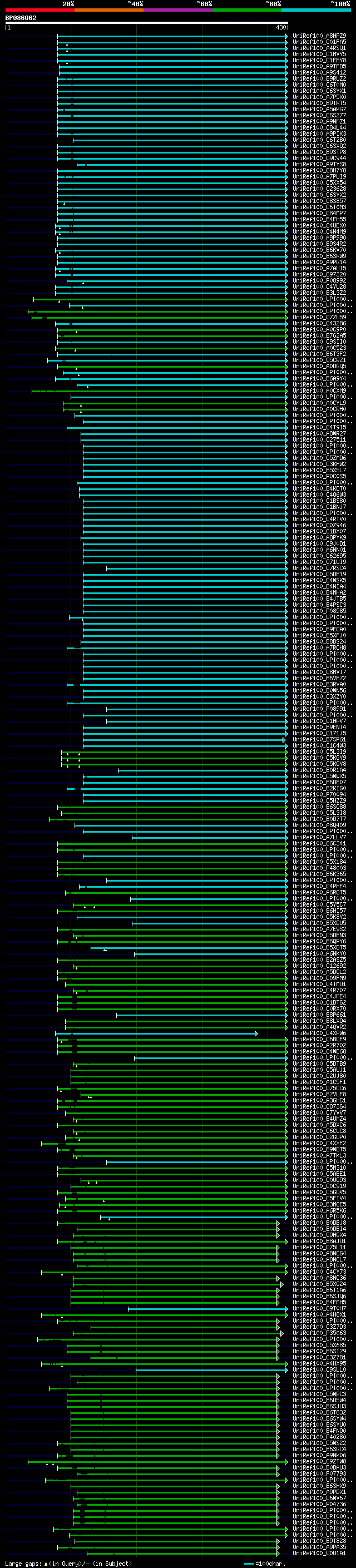The height and width of the screenshot is (1568, 356).
Task: Click the UniRef100_Q9T0H7 label
Action: pos(319,1309)
